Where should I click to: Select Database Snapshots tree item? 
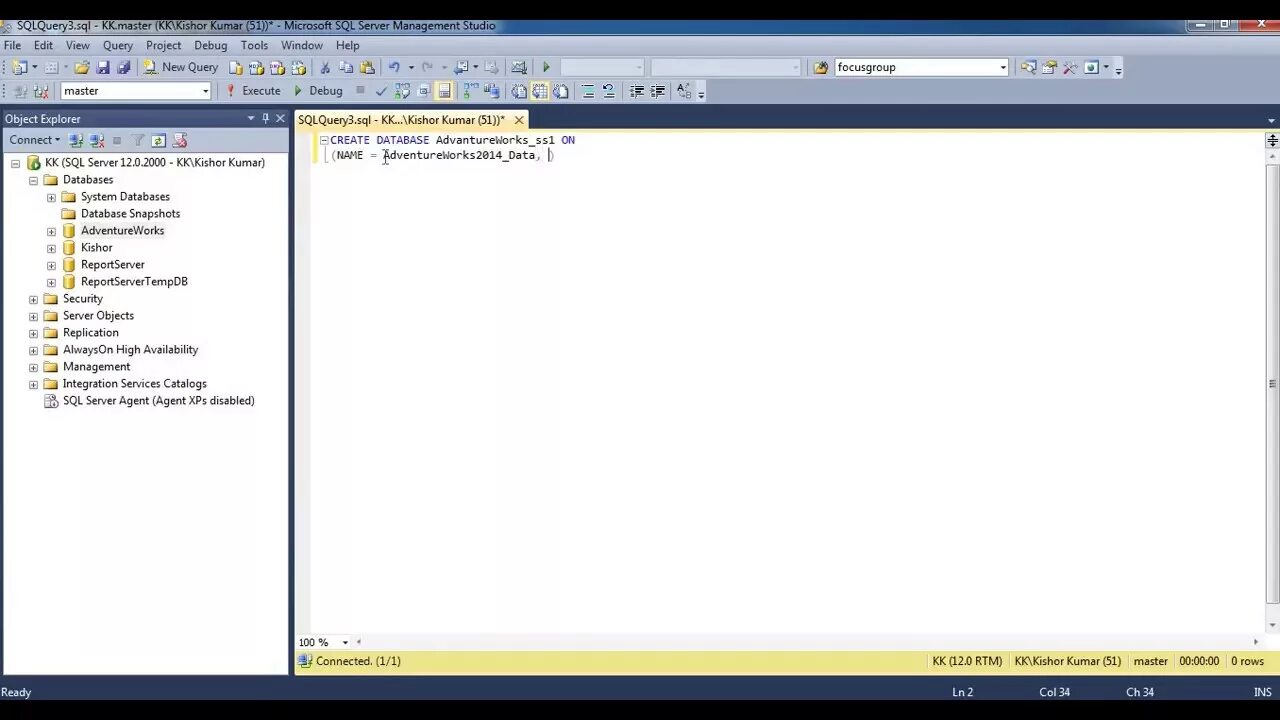(130, 214)
